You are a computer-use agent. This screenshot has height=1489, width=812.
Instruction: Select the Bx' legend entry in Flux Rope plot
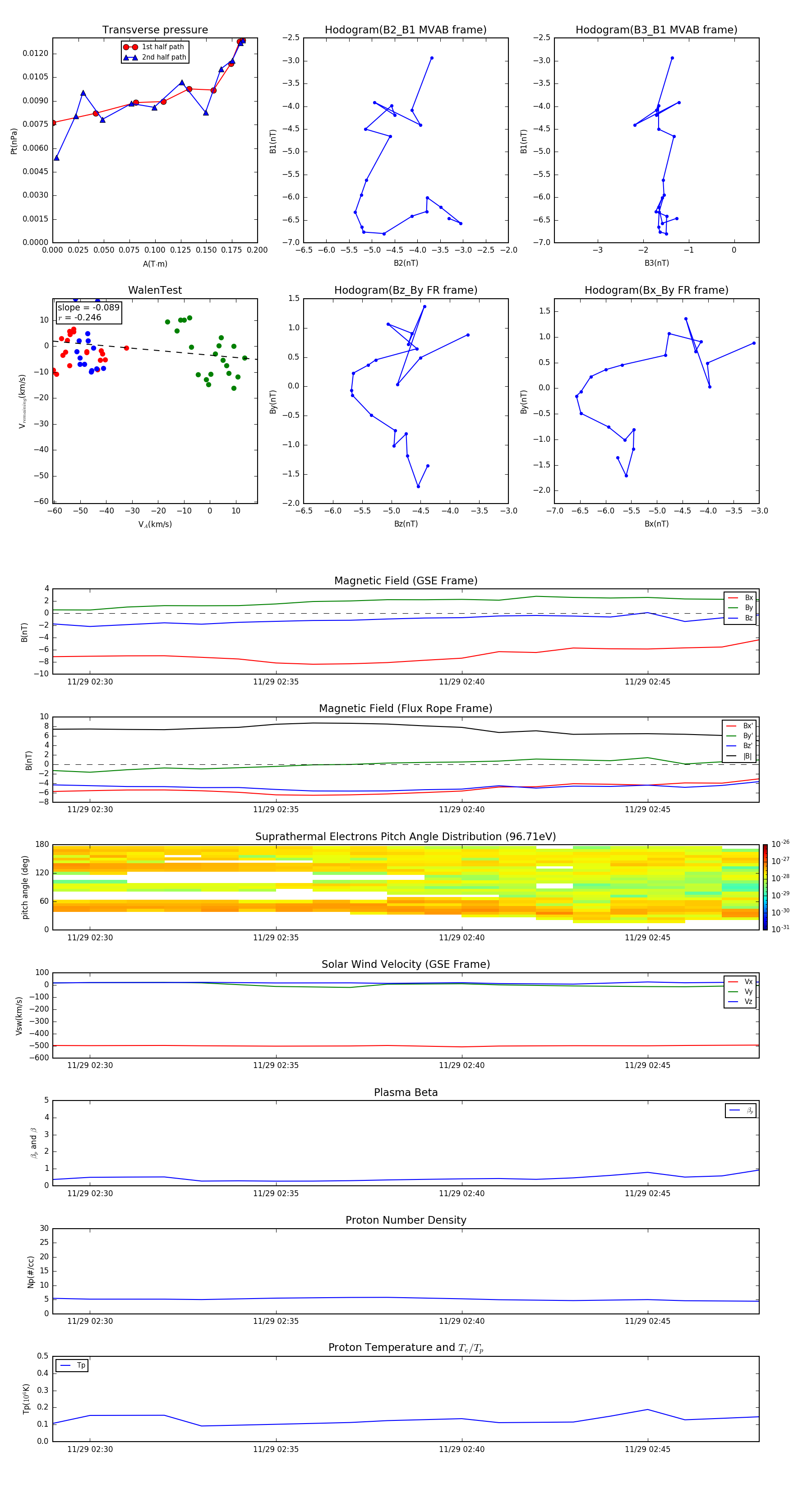740,726
